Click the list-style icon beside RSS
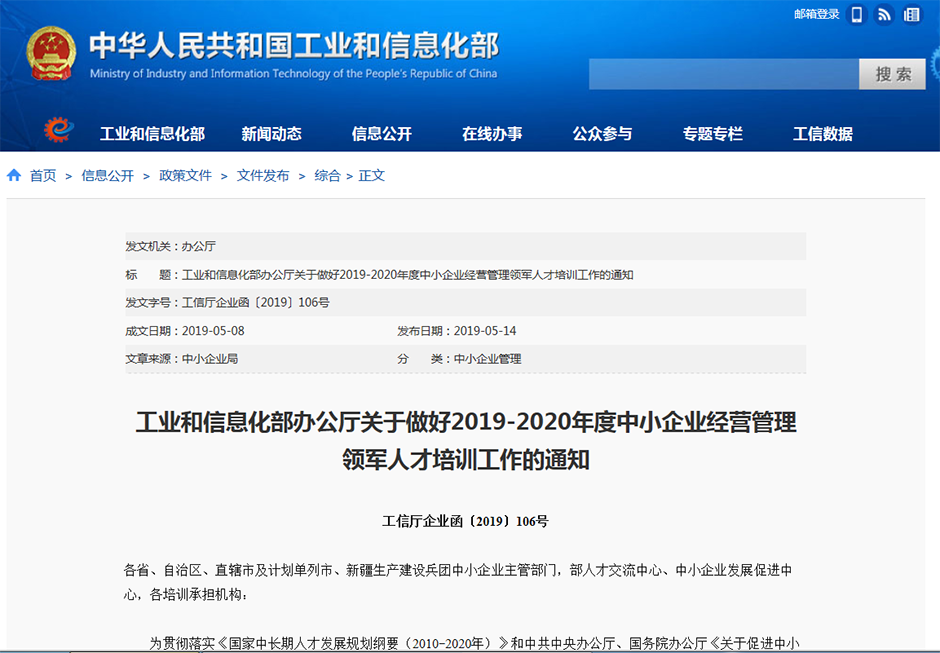The image size is (940, 653). point(912,14)
